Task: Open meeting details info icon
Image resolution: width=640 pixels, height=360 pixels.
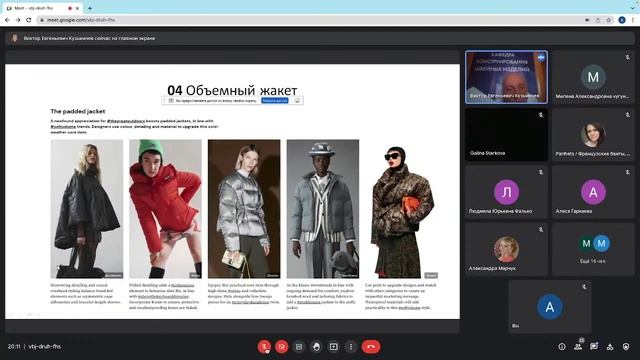Action: [x=562, y=347]
